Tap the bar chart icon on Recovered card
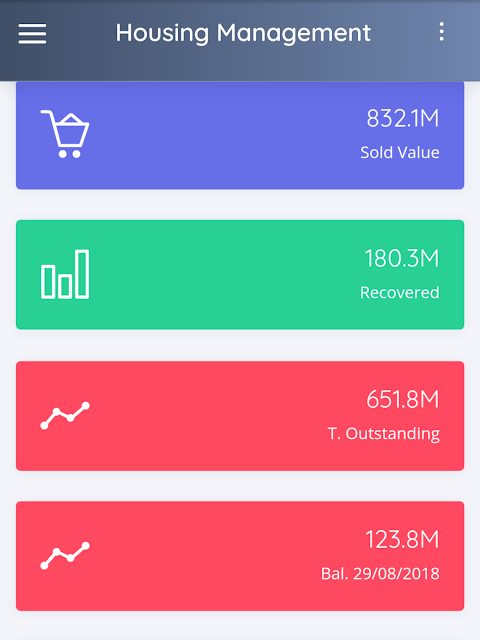This screenshot has width=480, height=640. click(65, 274)
